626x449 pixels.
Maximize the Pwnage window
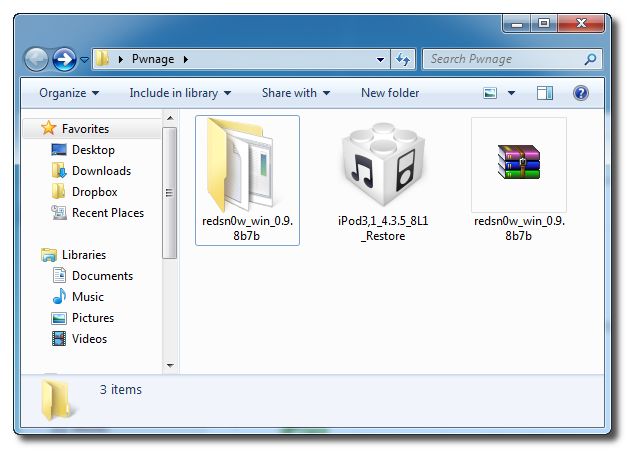tap(543, 24)
